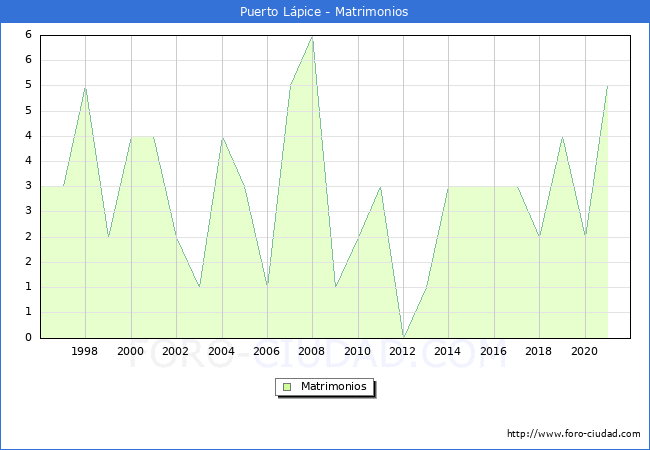
Task: Click the 2012 zero data point
Action: click(x=404, y=337)
